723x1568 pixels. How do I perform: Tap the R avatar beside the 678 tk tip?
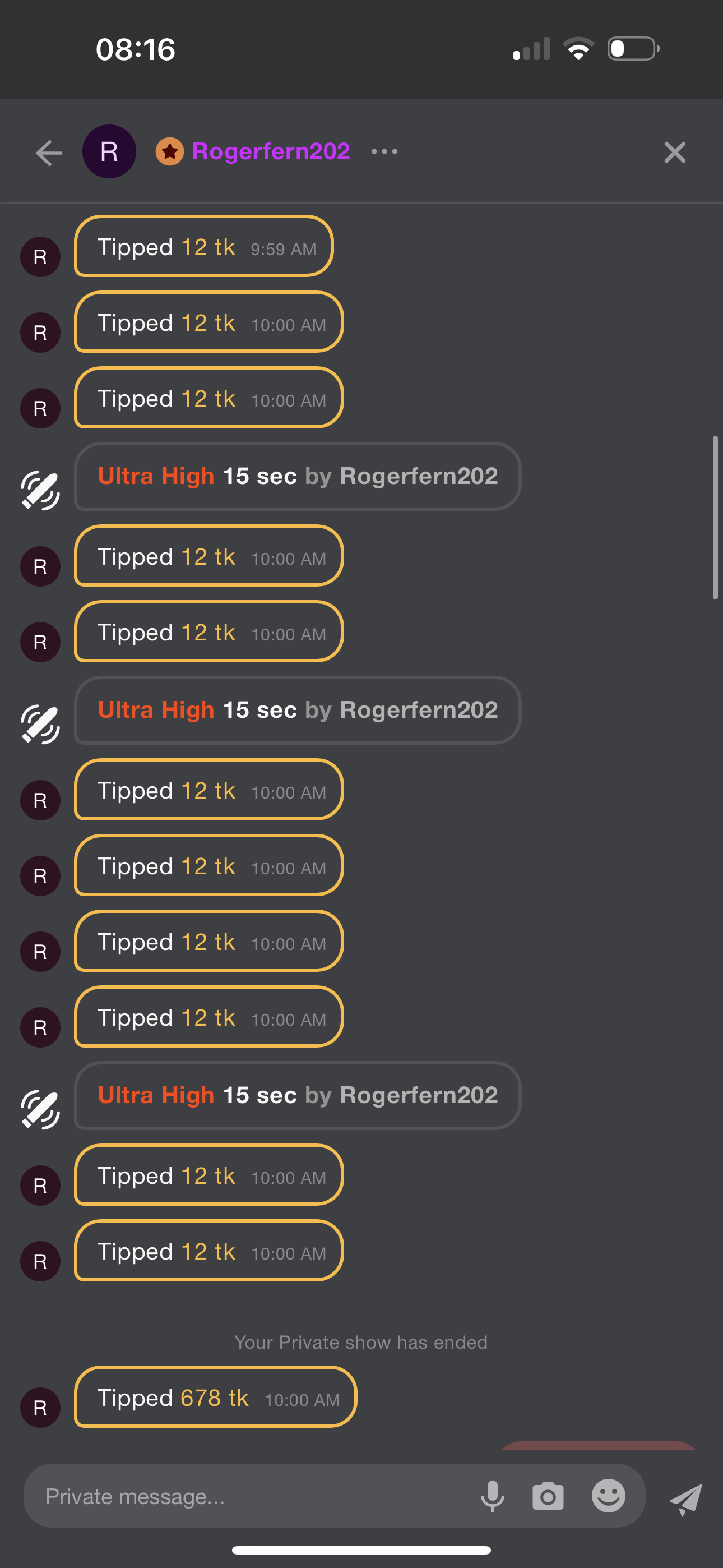(40, 1407)
